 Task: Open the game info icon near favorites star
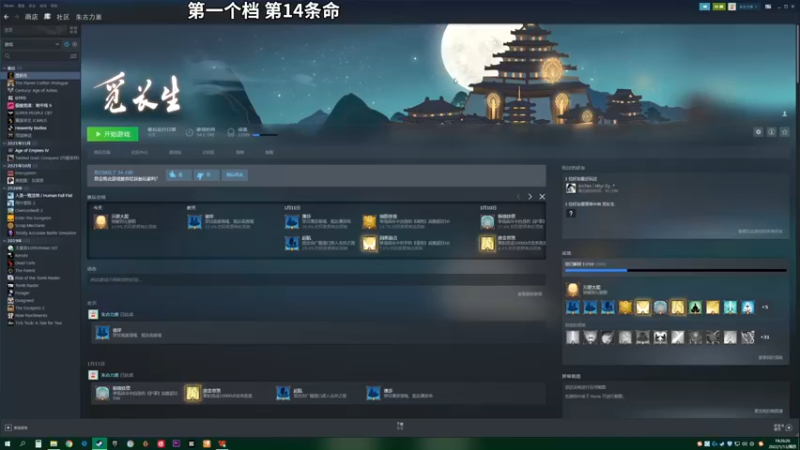click(771, 132)
